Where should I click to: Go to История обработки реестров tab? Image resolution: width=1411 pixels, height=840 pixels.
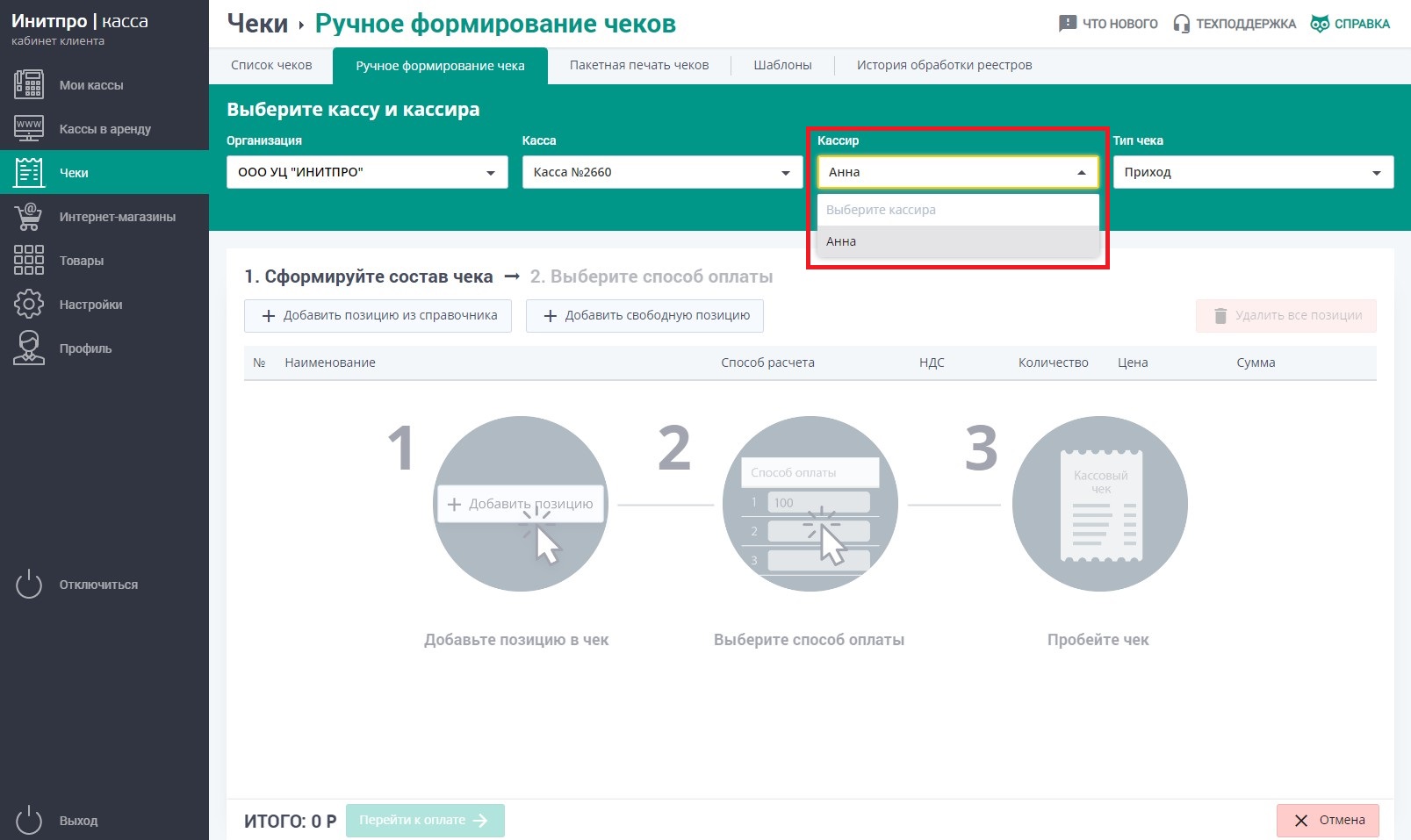point(944,65)
